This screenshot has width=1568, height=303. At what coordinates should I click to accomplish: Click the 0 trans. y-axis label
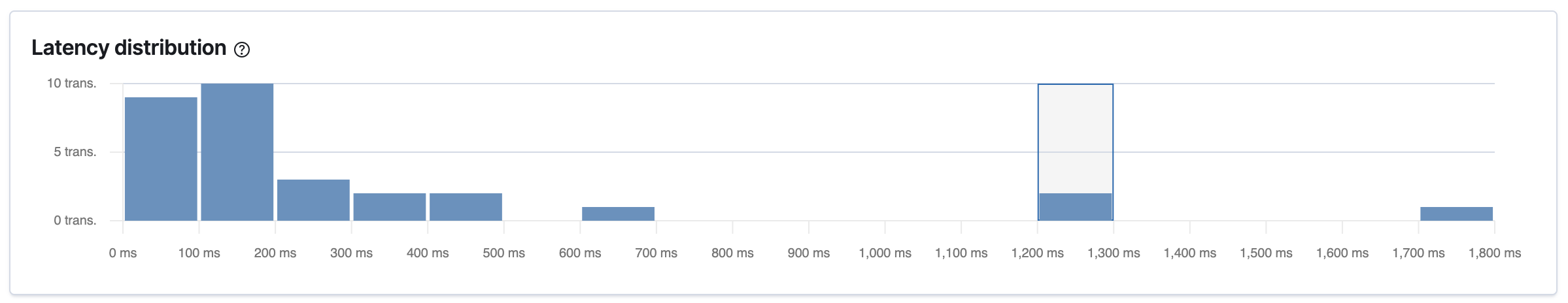click(75, 220)
